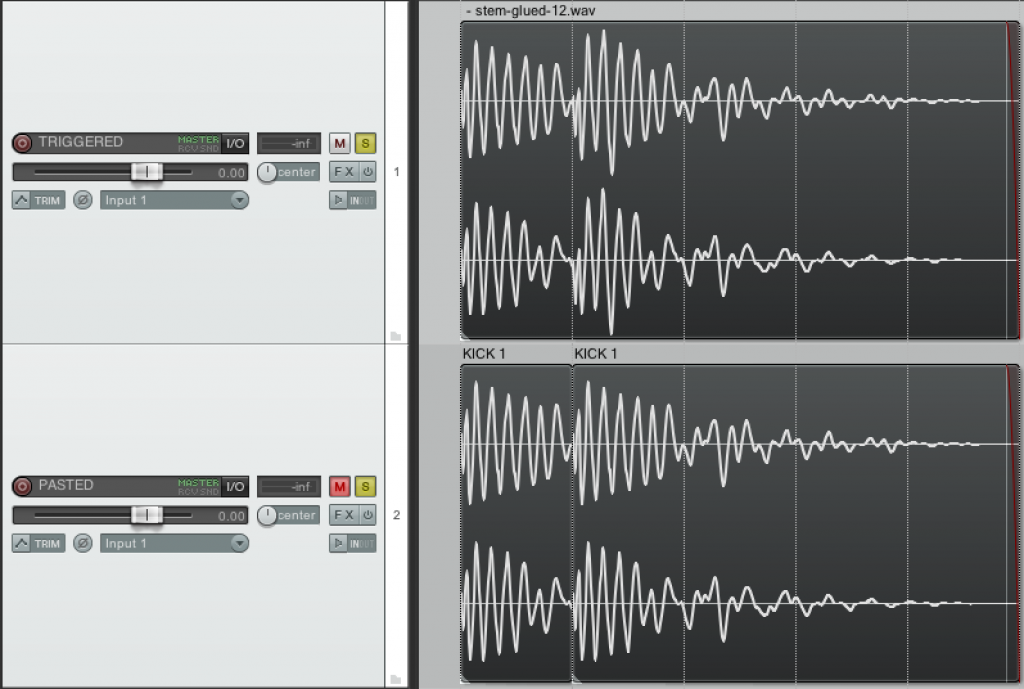Solo the TRIGGERED track

365,143
